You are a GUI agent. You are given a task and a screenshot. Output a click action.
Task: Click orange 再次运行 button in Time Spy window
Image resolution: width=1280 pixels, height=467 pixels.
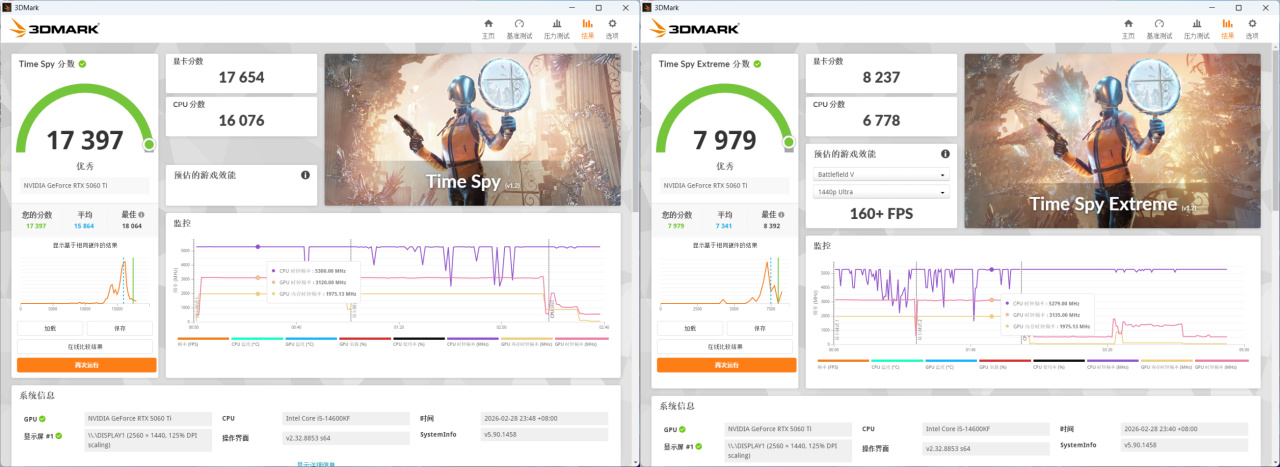(x=86, y=365)
